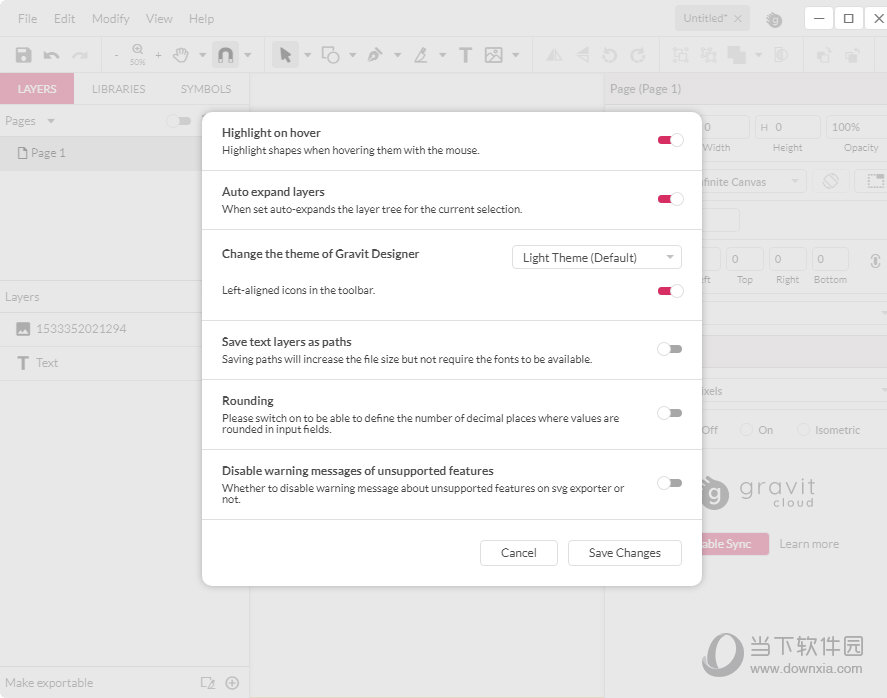Open the Shape tool dropdown arrow
887x698 pixels.
coord(352,55)
